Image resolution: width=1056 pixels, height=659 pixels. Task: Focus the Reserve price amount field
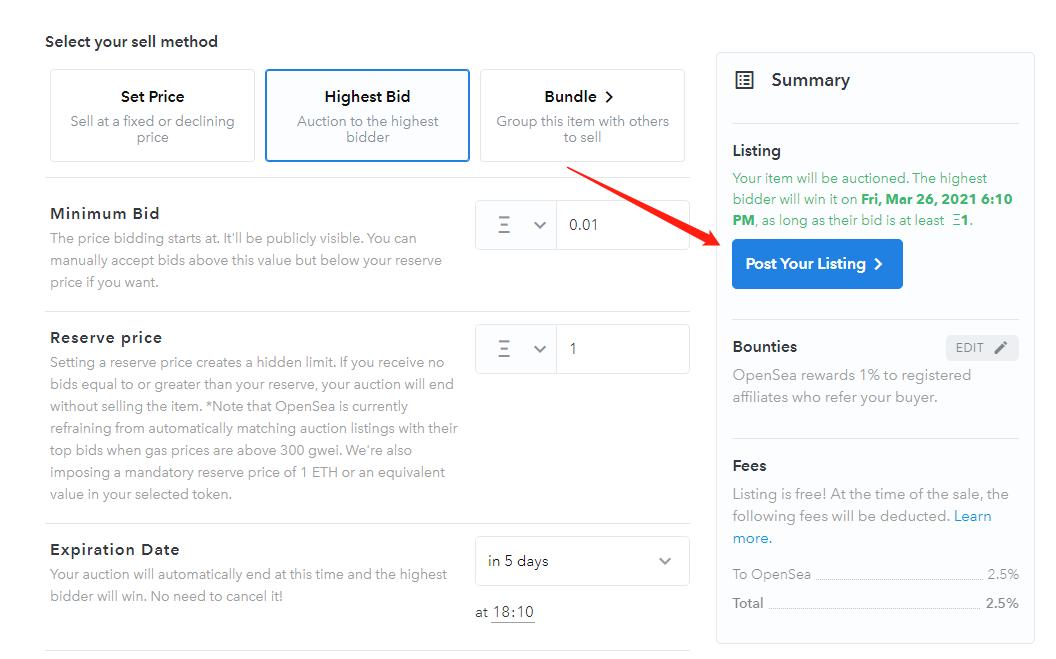coord(622,349)
